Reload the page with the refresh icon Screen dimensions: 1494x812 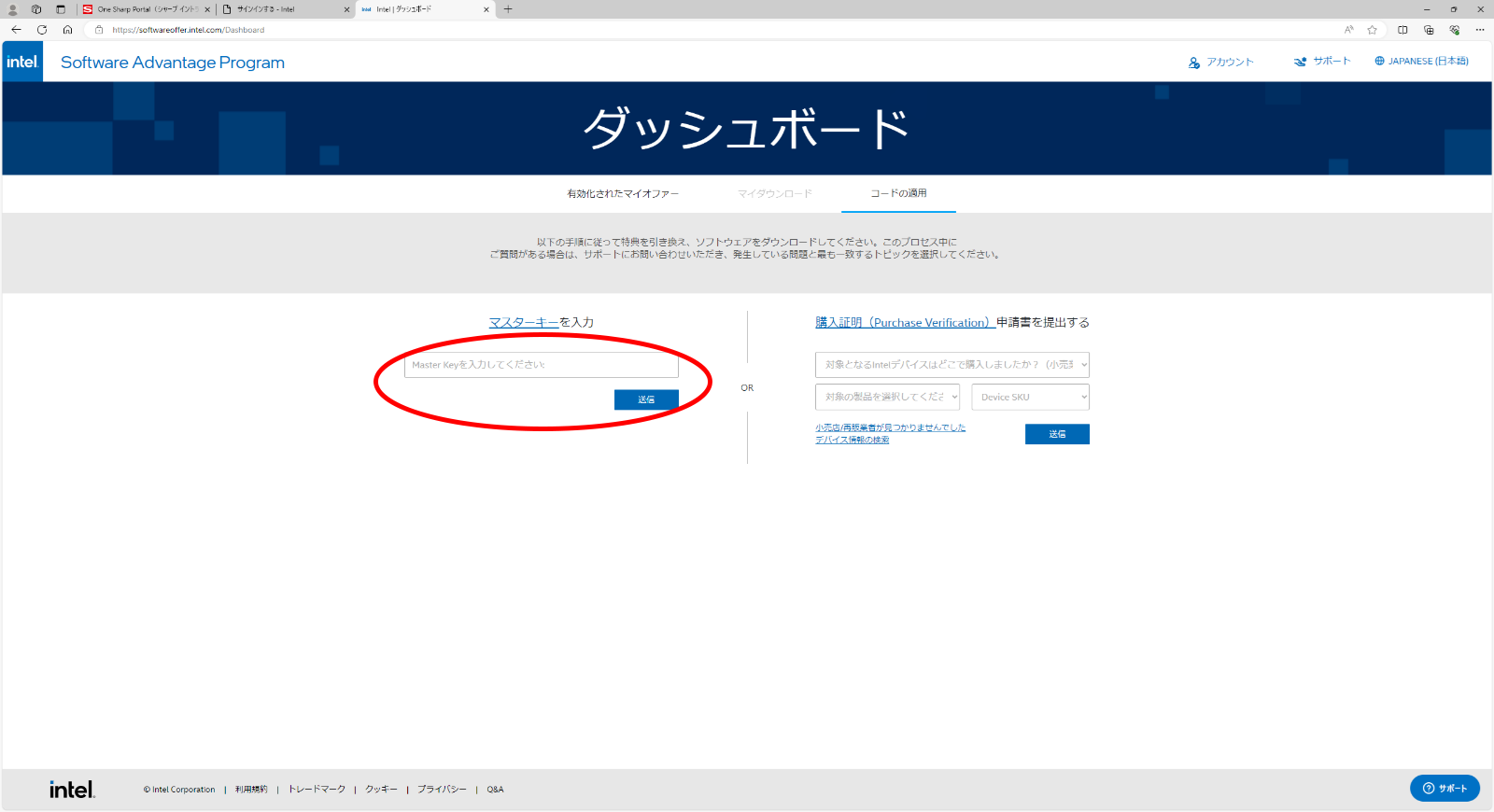coord(42,30)
